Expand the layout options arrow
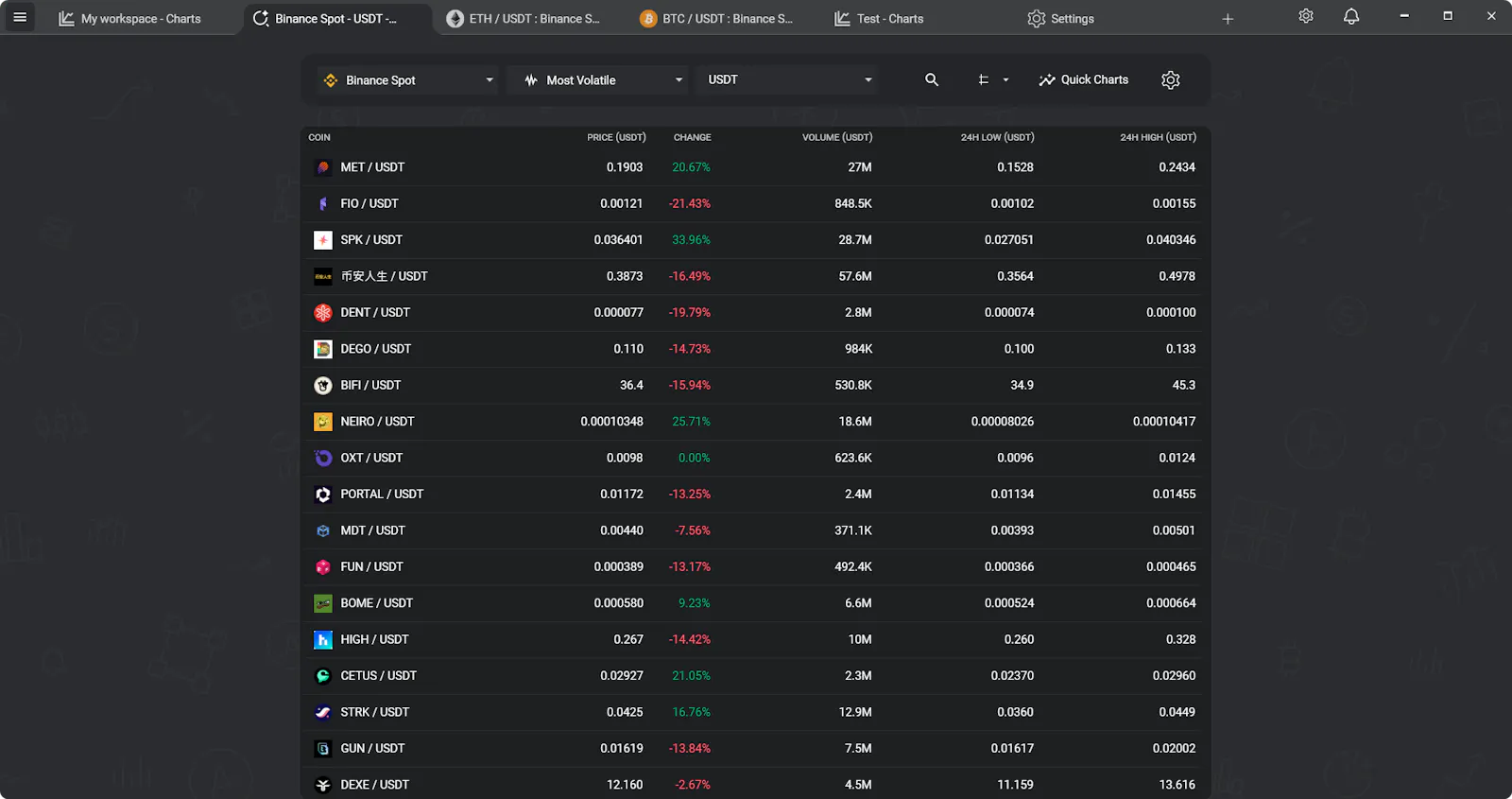 click(x=1005, y=80)
